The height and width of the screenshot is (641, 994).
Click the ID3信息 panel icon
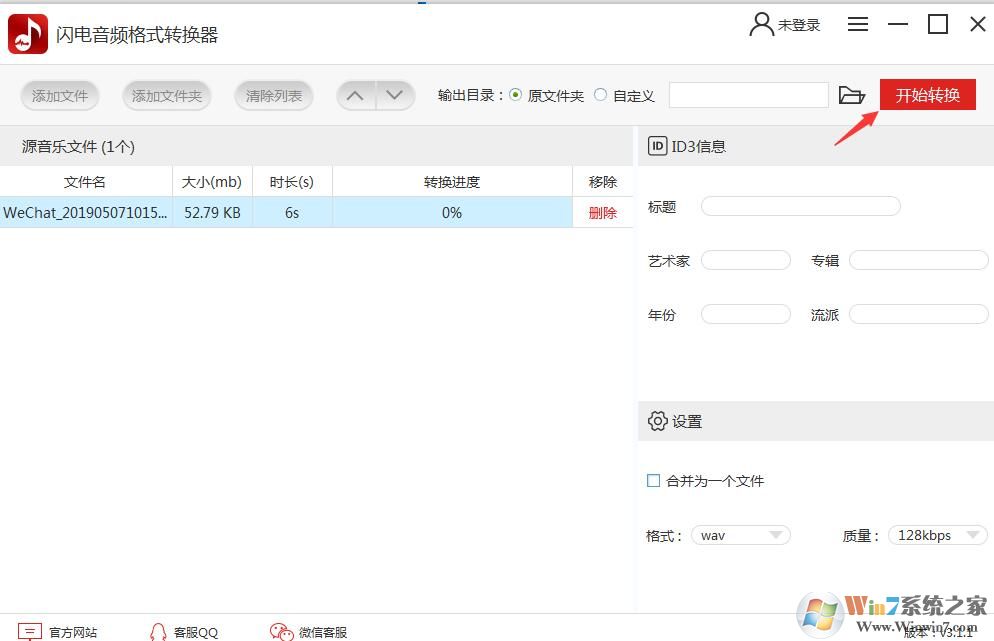pyautogui.click(x=657, y=146)
